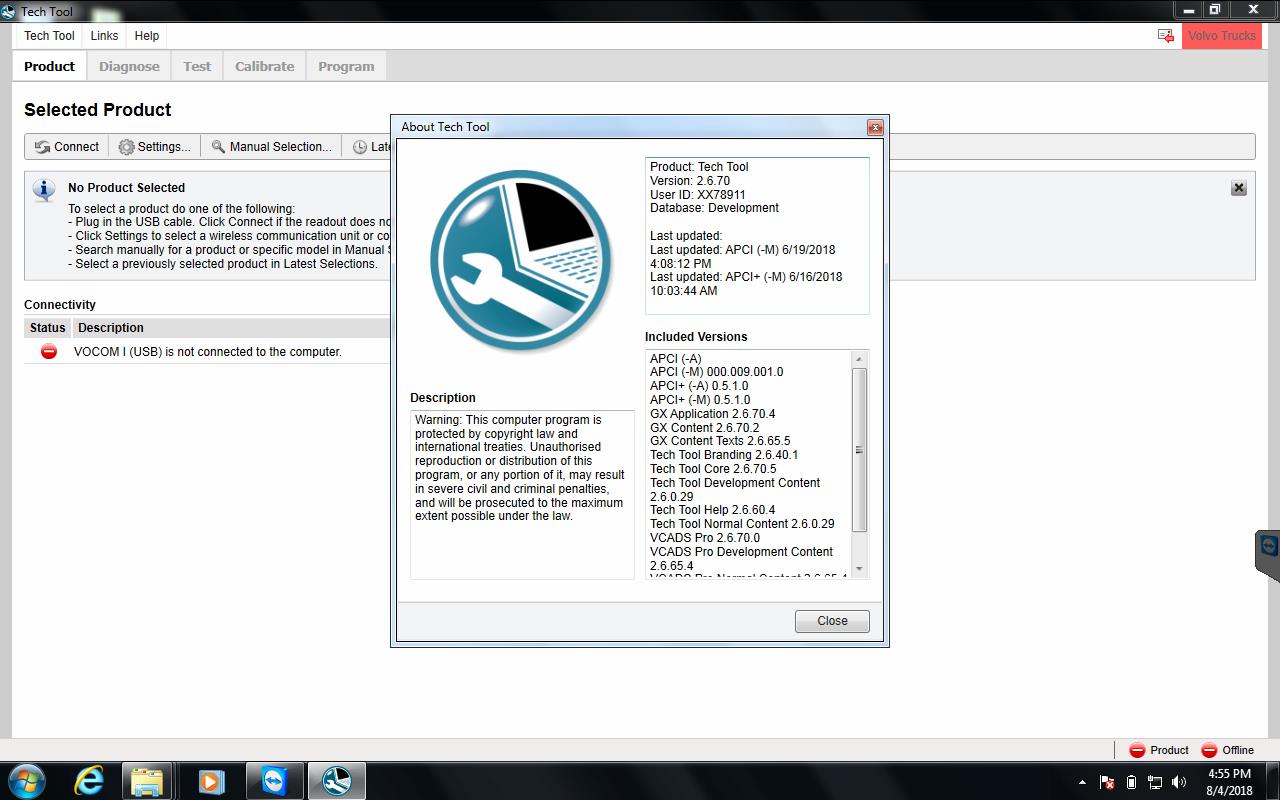Open the Links menu
Image resolution: width=1280 pixels, height=800 pixels.
click(x=104, y=36)
